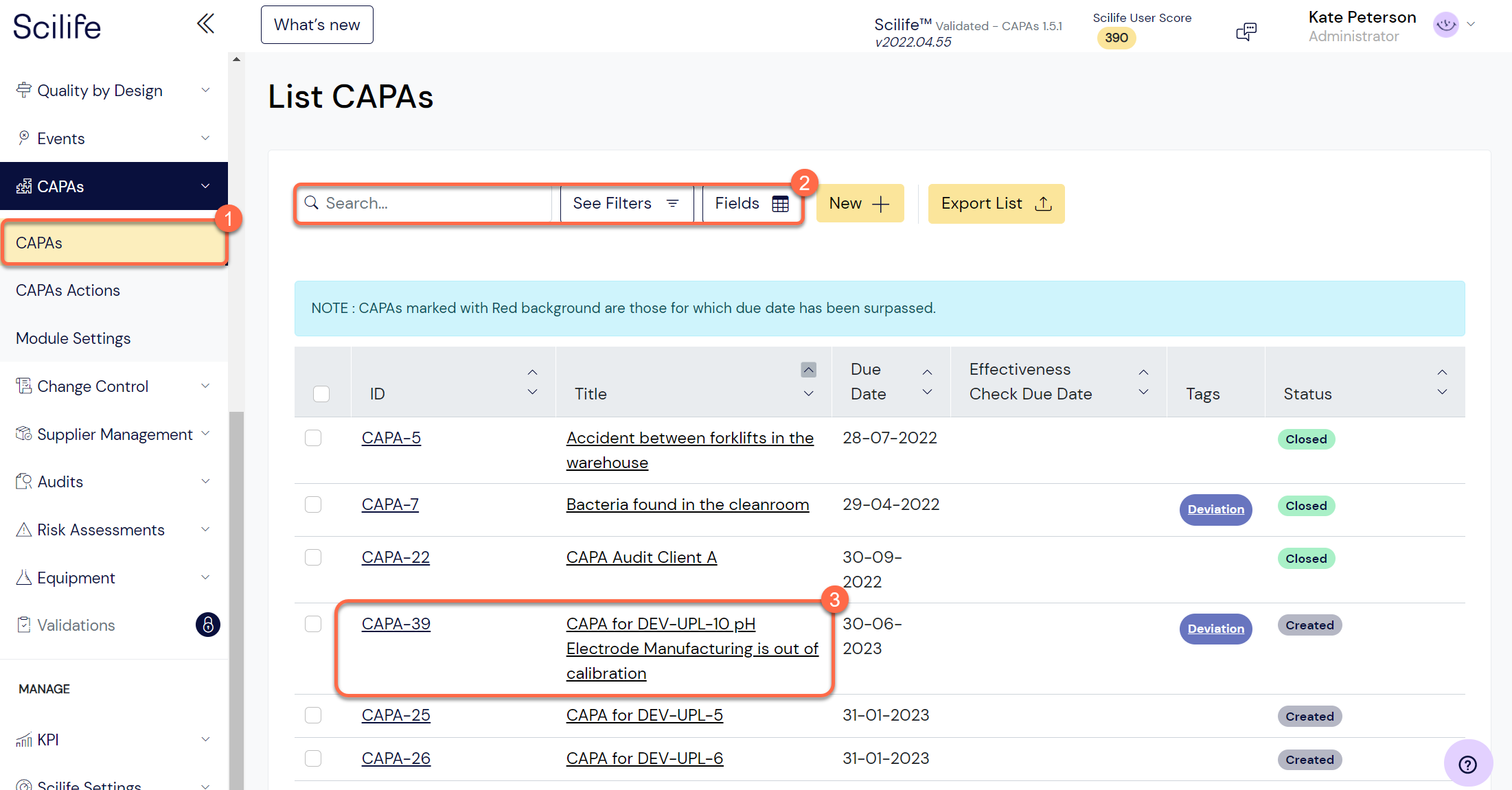This screenshot has height=790, width=1512.
Task: Sort Due Date column ascending
Action: (928, 372)
